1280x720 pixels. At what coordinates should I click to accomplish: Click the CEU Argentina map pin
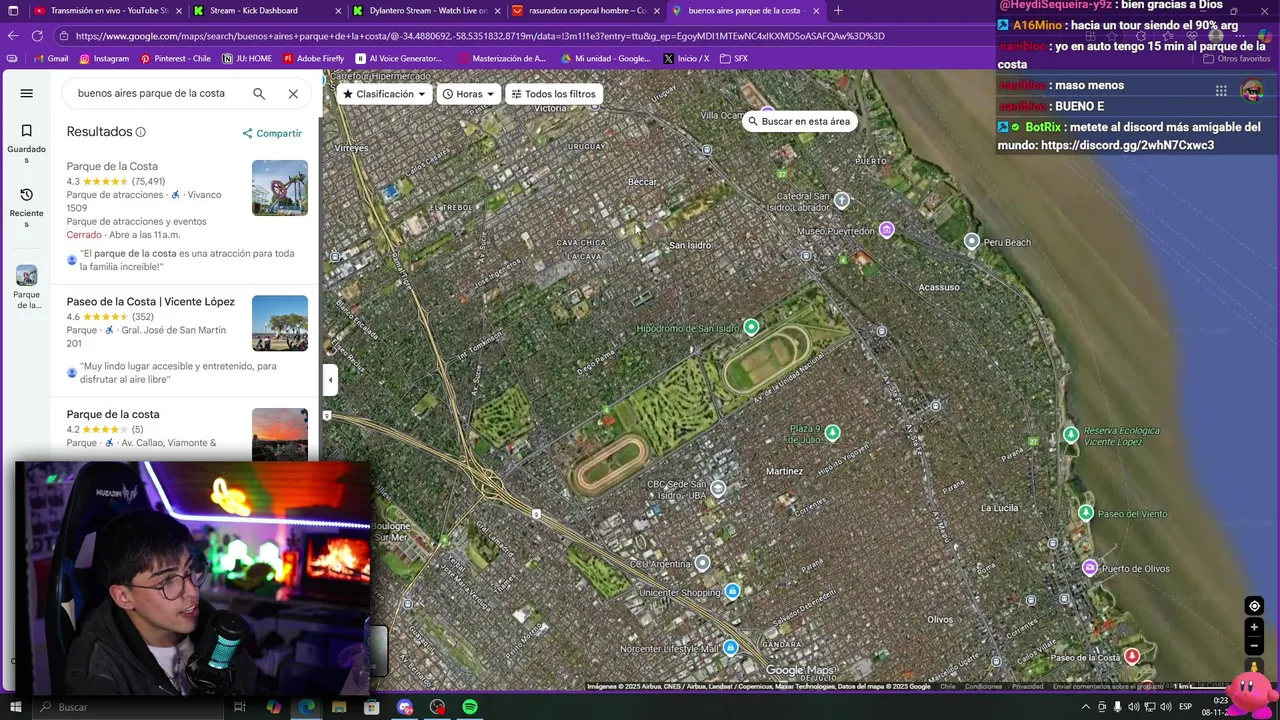703,563
